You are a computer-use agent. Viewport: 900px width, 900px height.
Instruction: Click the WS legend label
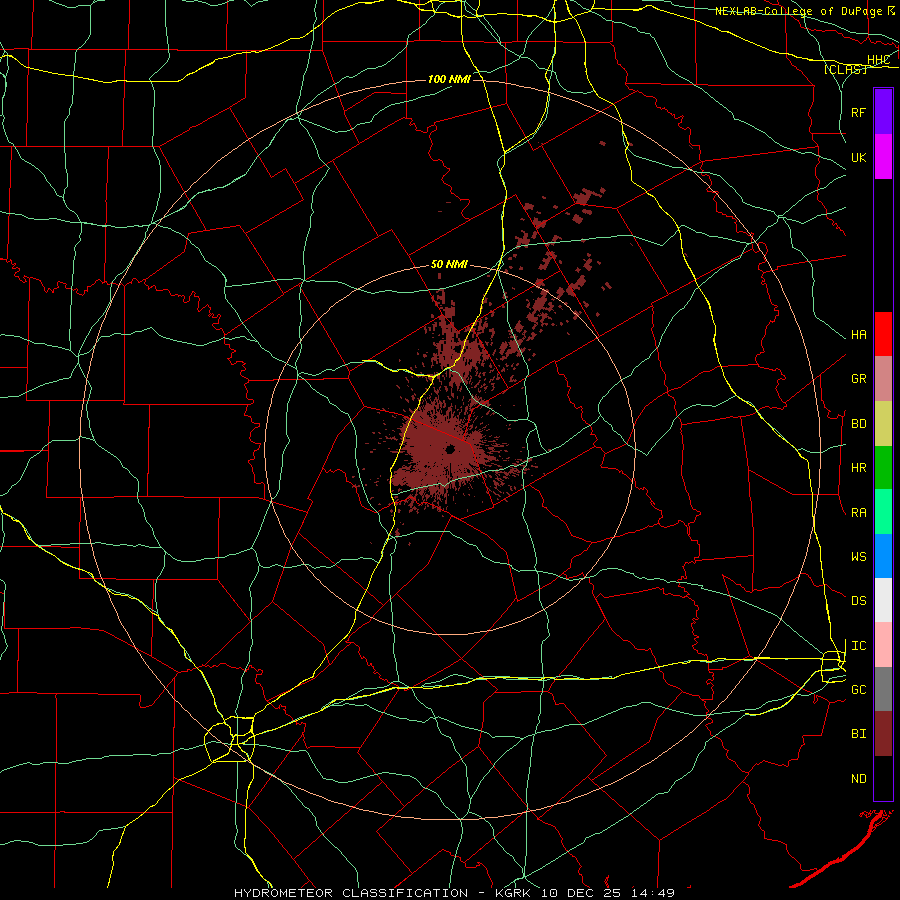coord(858,556)
